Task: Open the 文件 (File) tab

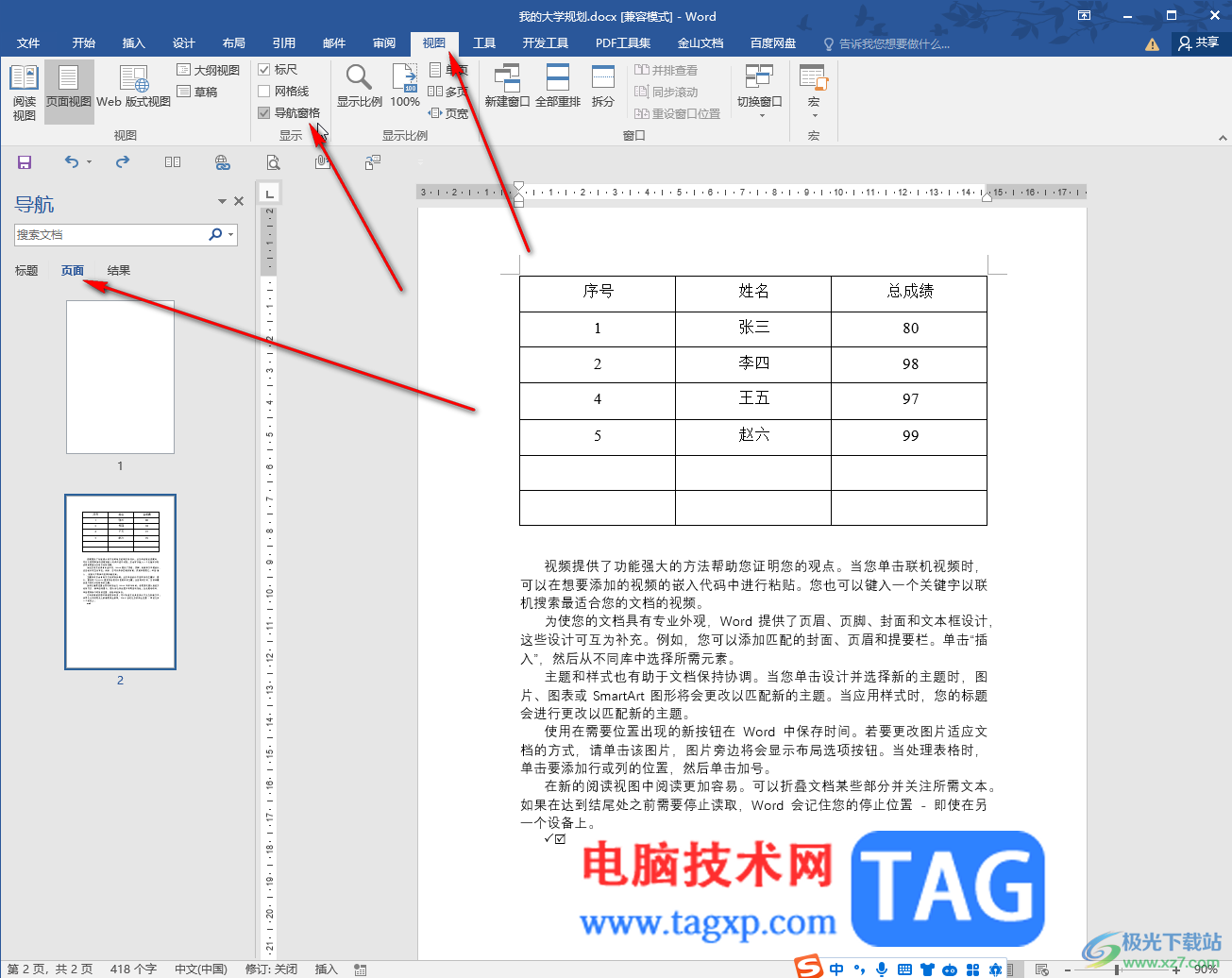Action: point(28,43)
